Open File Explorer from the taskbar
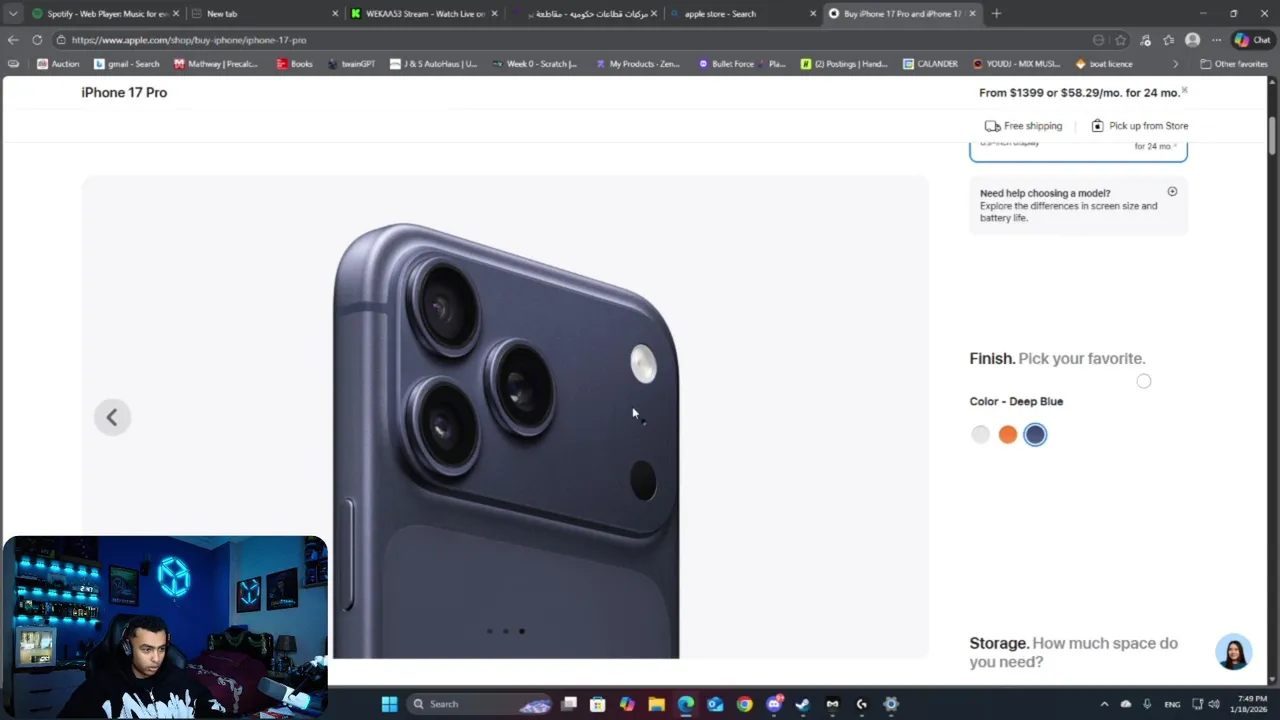This screenshot has height=720, width=1280. coord(656,704)
